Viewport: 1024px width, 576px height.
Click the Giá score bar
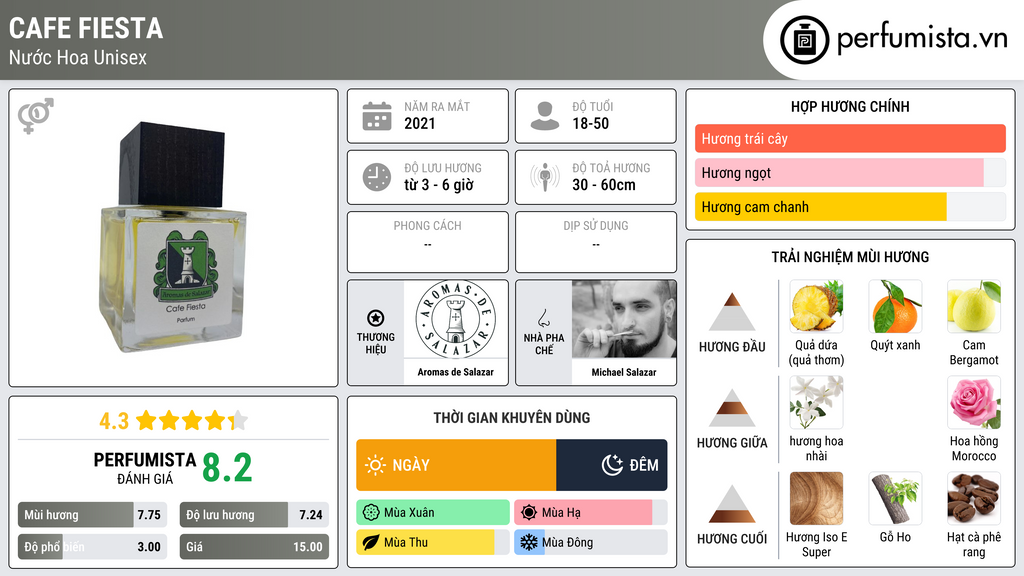(254, 547)
